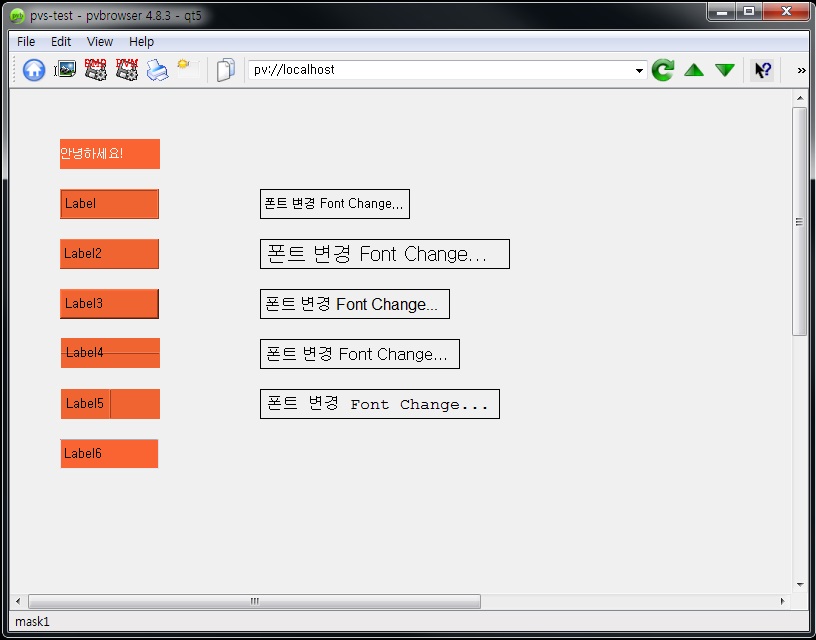The width and height of the screenshot is (816, 640).
Task: Open the pv://localhost address dropdown
Action: tap(639, 71)
